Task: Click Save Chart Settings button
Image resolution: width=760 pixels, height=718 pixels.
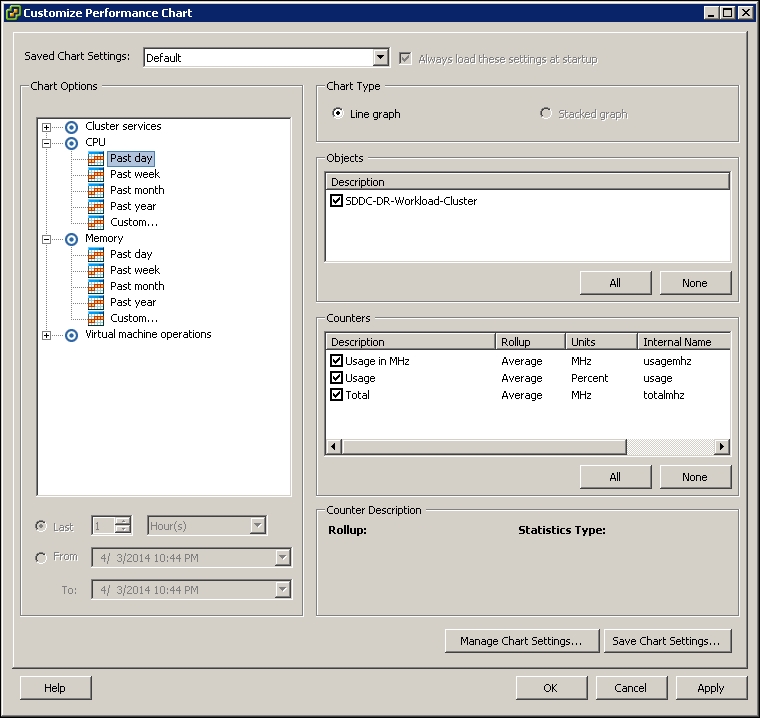Action: pos(667,641)
